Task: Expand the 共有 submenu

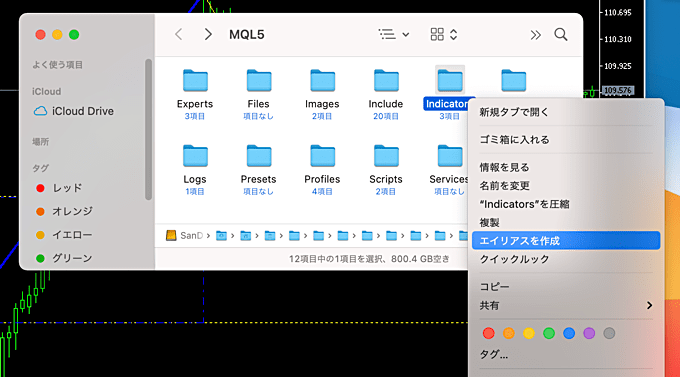Action: 566,305
